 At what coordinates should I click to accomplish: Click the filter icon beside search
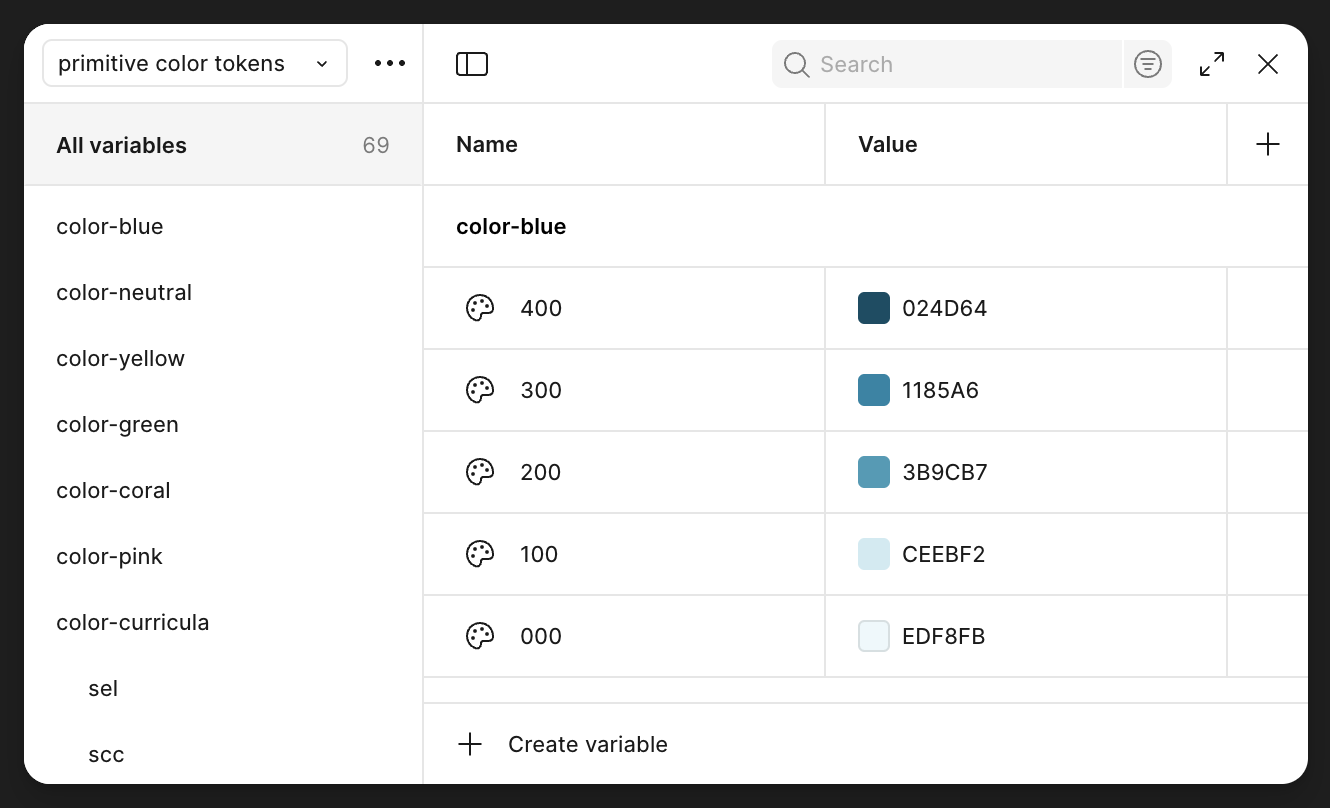pos(1147,64)
